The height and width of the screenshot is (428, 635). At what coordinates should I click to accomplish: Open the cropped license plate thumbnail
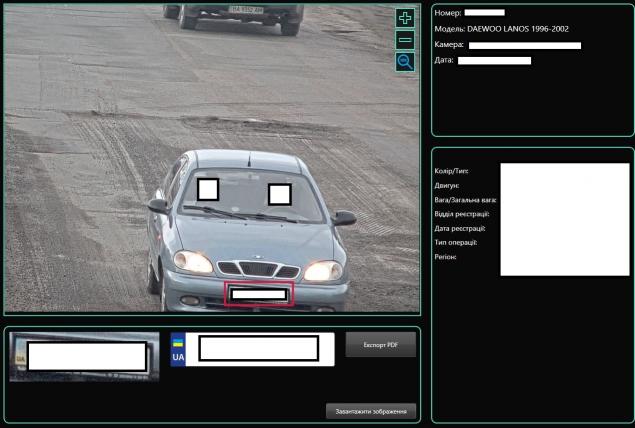coord(84,356)
